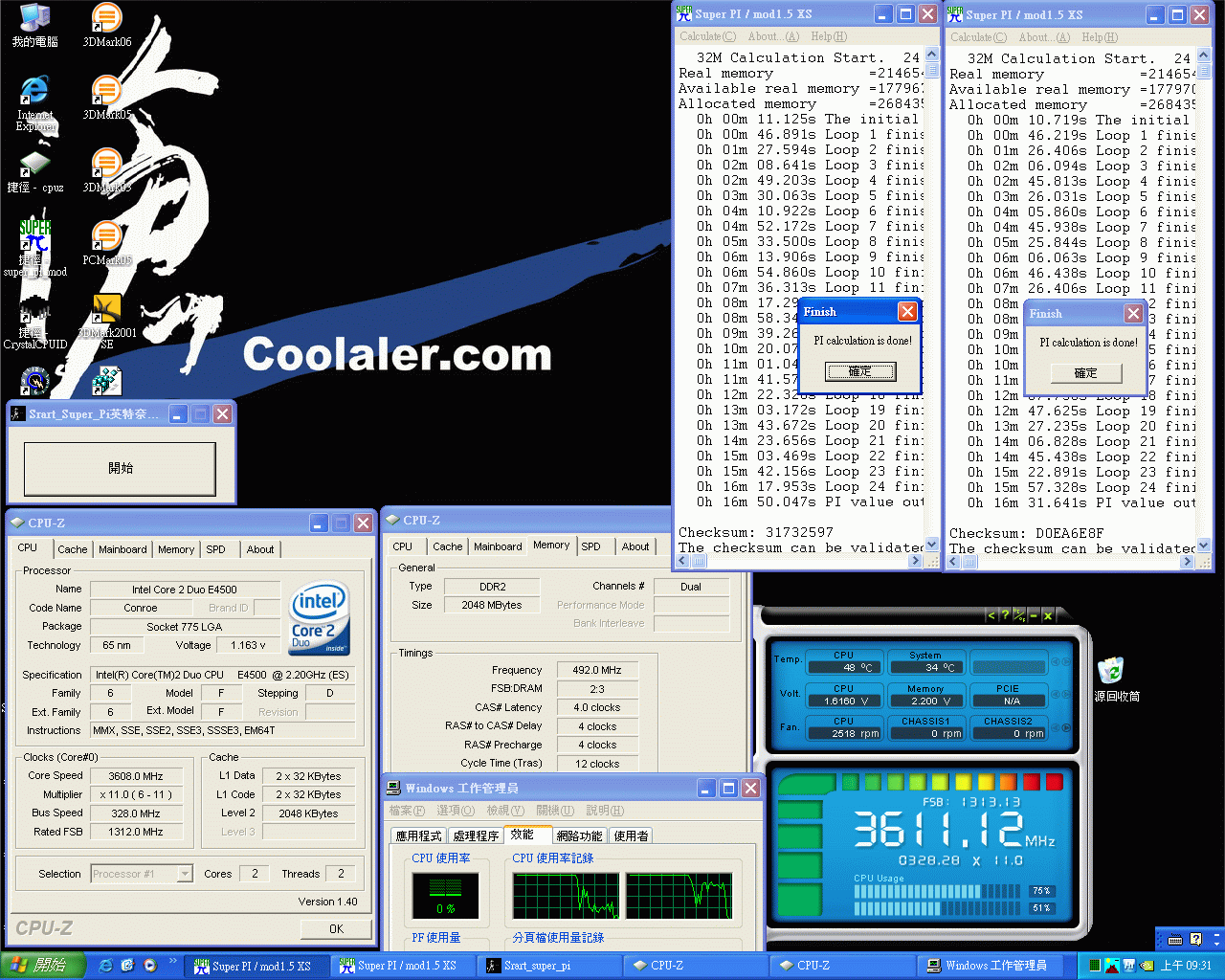Open the Windows Start button 開始
Viewport: 1225px width, 980px height.
[x=44, y=966]
